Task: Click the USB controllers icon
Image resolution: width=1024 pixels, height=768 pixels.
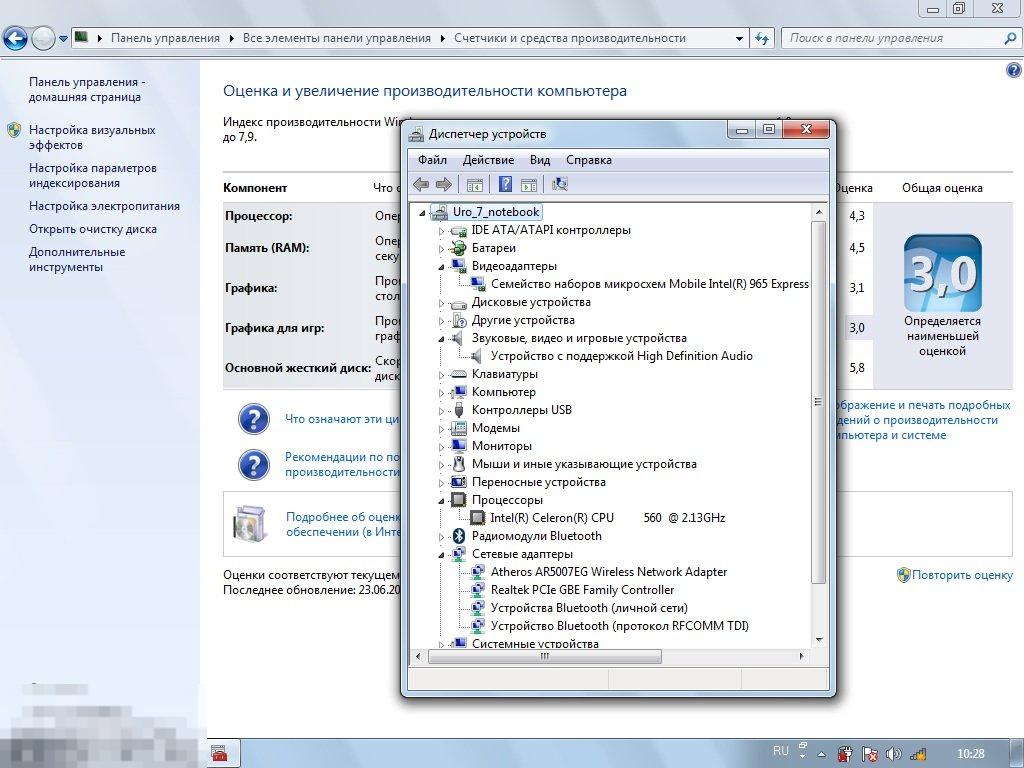Action: [459, 410]
